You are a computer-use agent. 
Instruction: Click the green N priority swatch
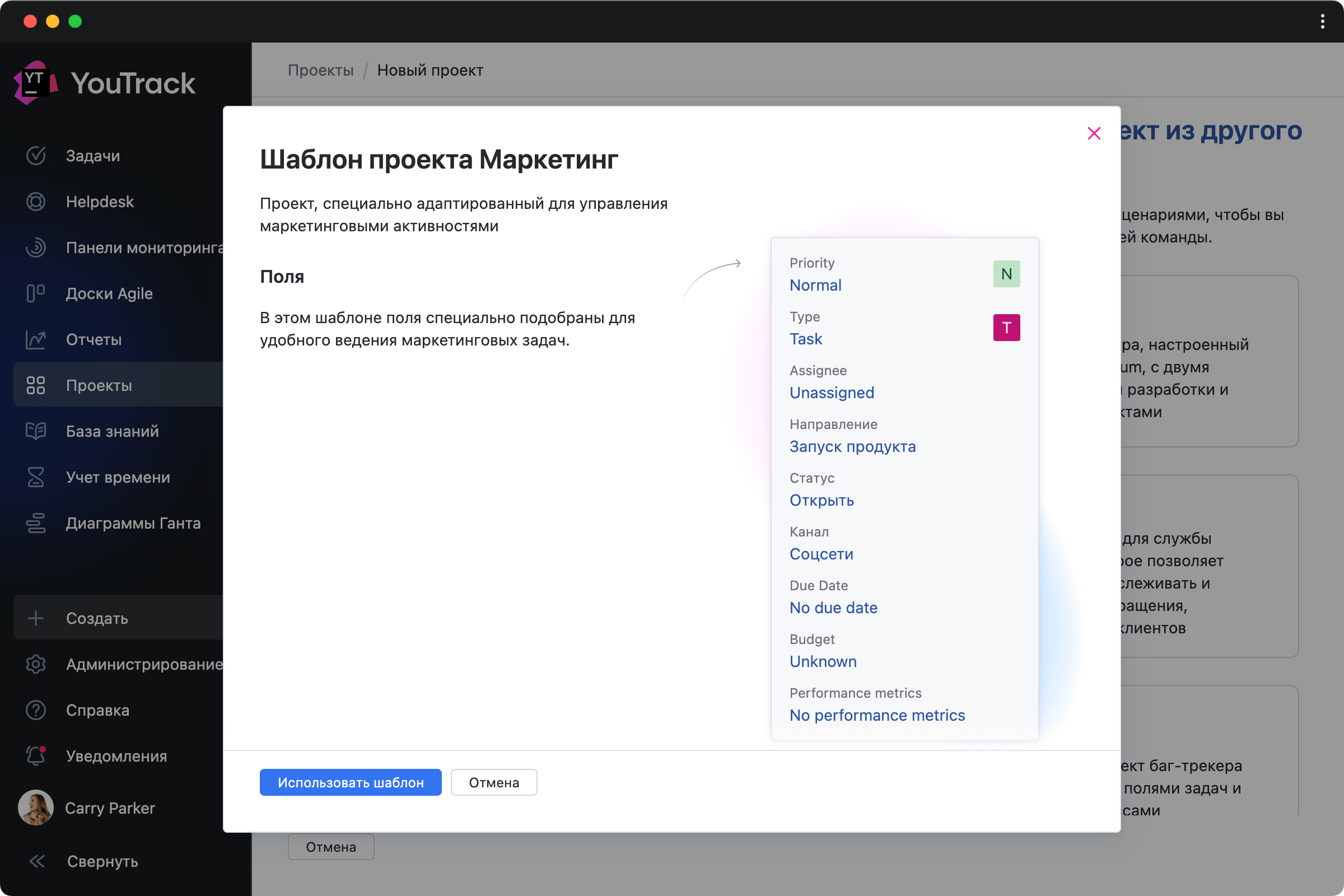1006,274
